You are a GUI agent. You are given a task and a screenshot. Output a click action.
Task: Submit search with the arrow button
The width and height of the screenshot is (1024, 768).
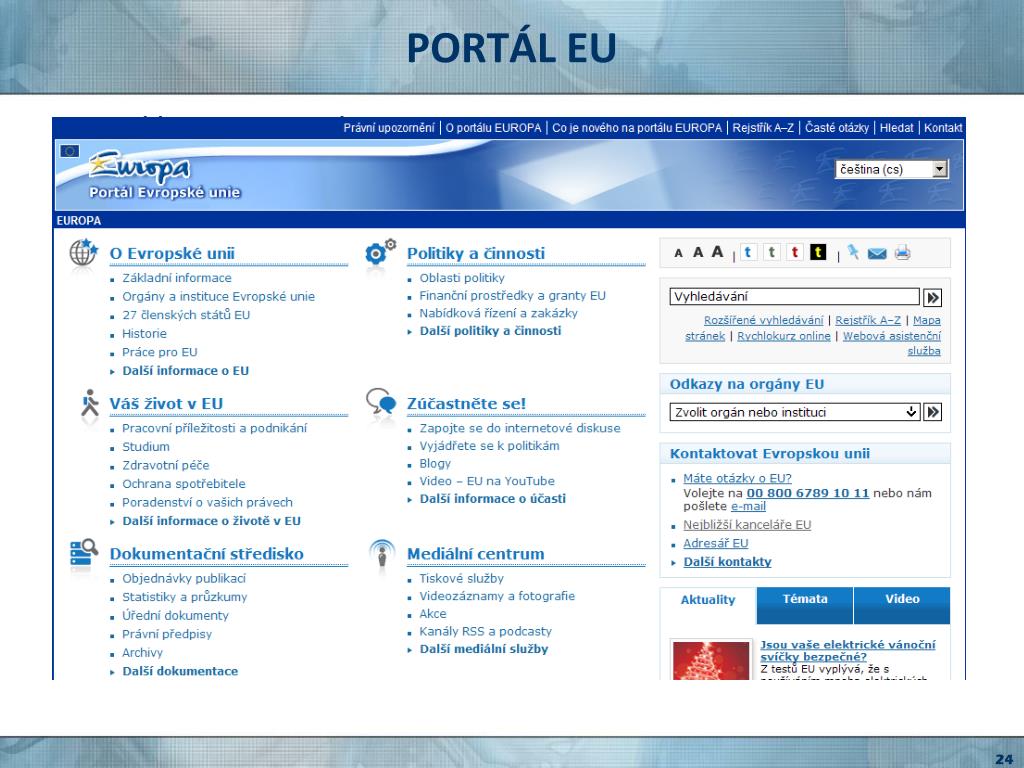pyautogui.click(x=933, y=298)
